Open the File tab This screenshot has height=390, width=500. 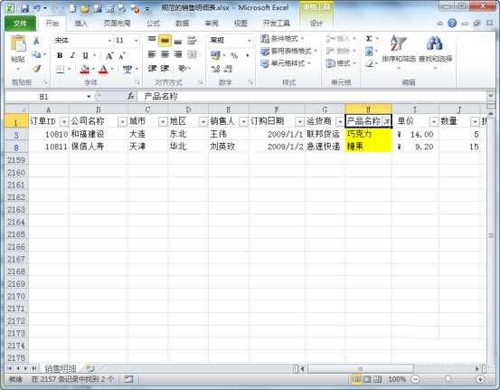point(20,23)
